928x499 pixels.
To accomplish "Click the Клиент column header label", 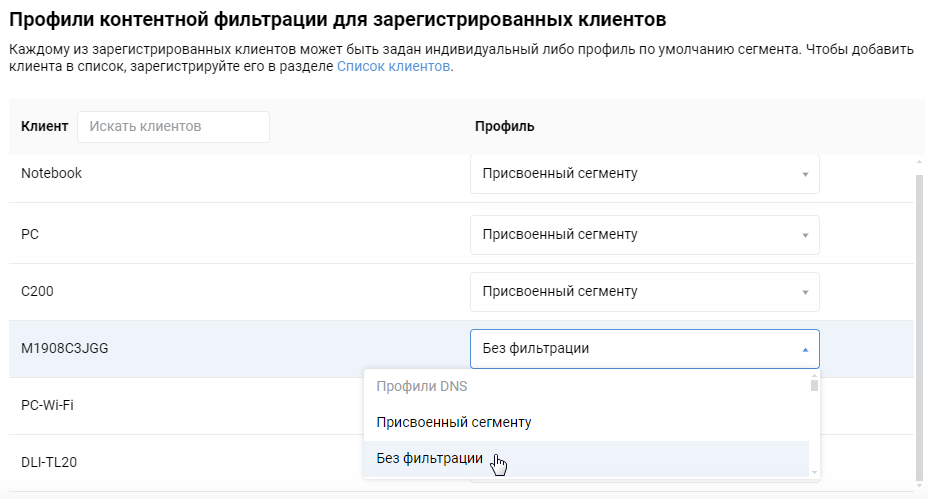I will (44, 127).
